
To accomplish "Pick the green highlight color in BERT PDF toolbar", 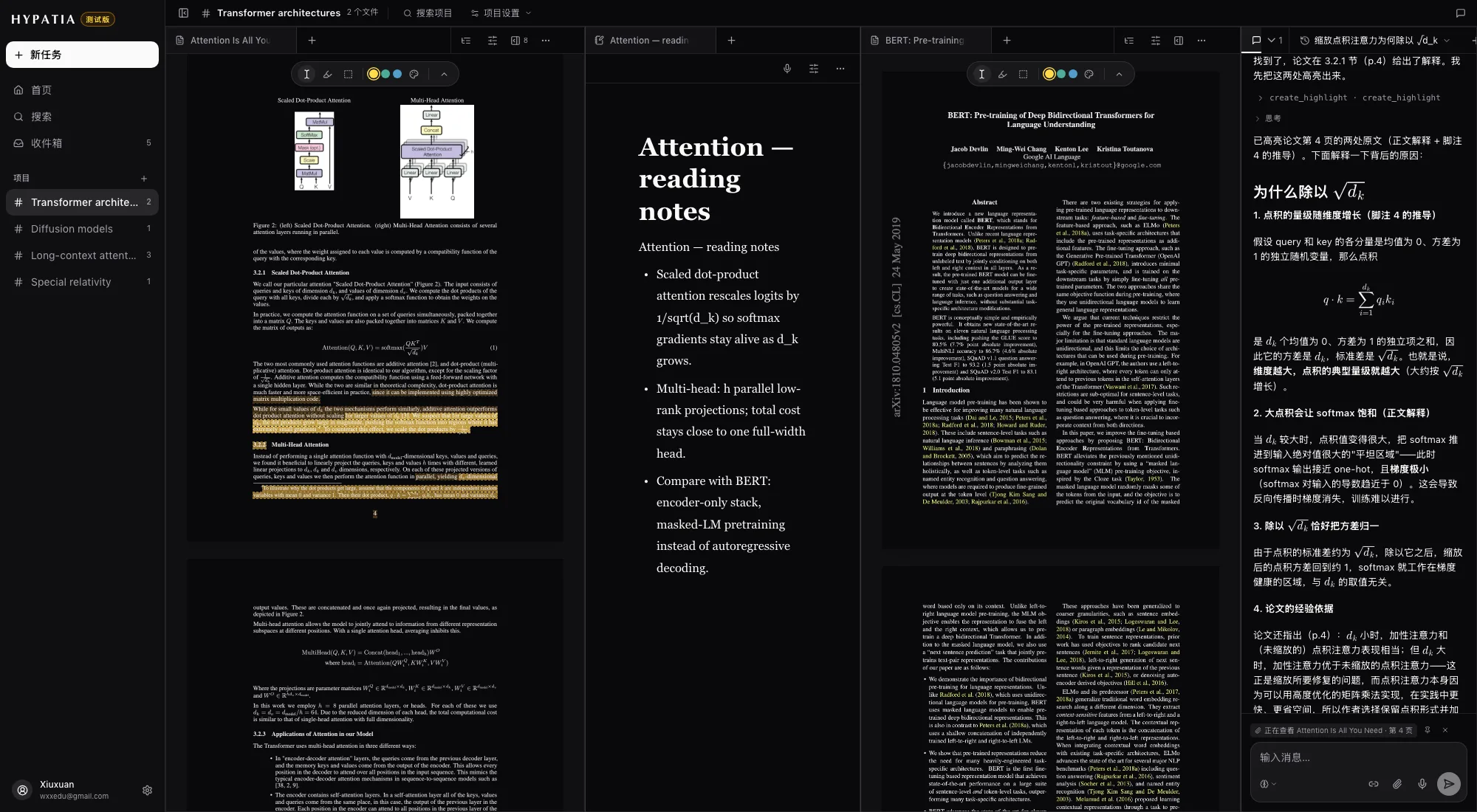I will [1061, 74].
